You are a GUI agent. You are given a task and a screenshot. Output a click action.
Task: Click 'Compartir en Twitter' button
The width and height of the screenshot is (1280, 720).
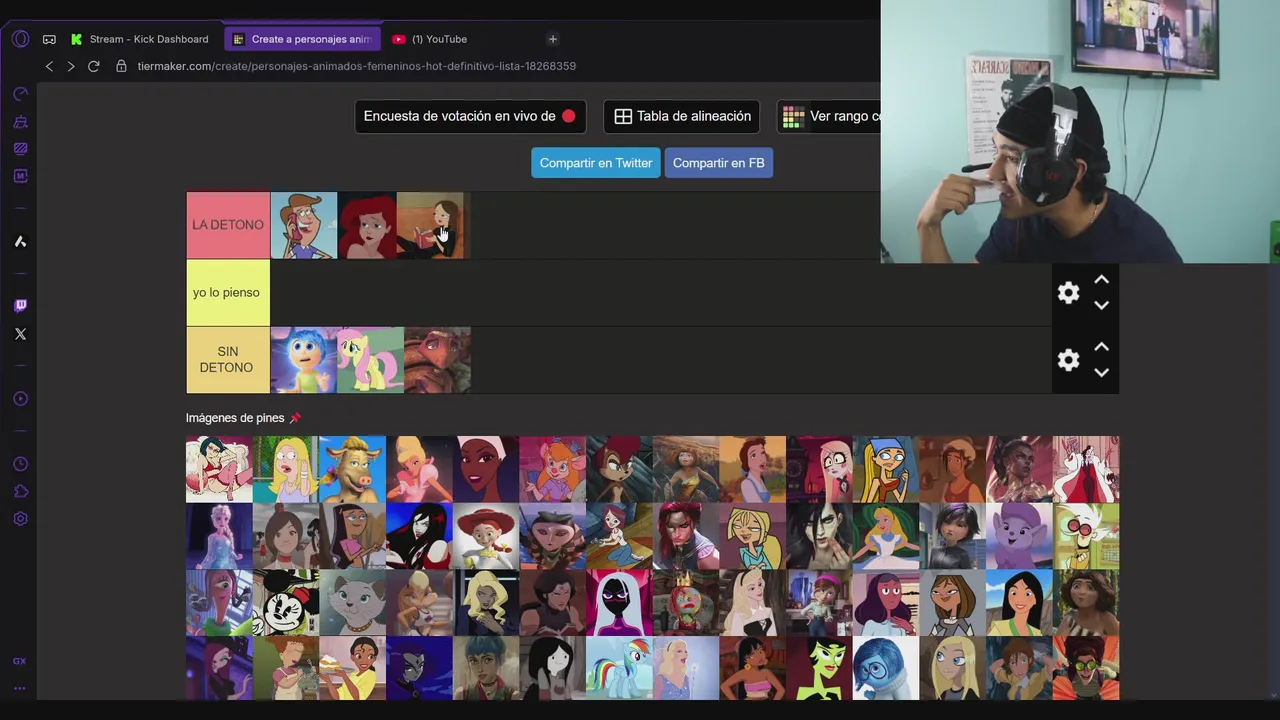(596, 163)
